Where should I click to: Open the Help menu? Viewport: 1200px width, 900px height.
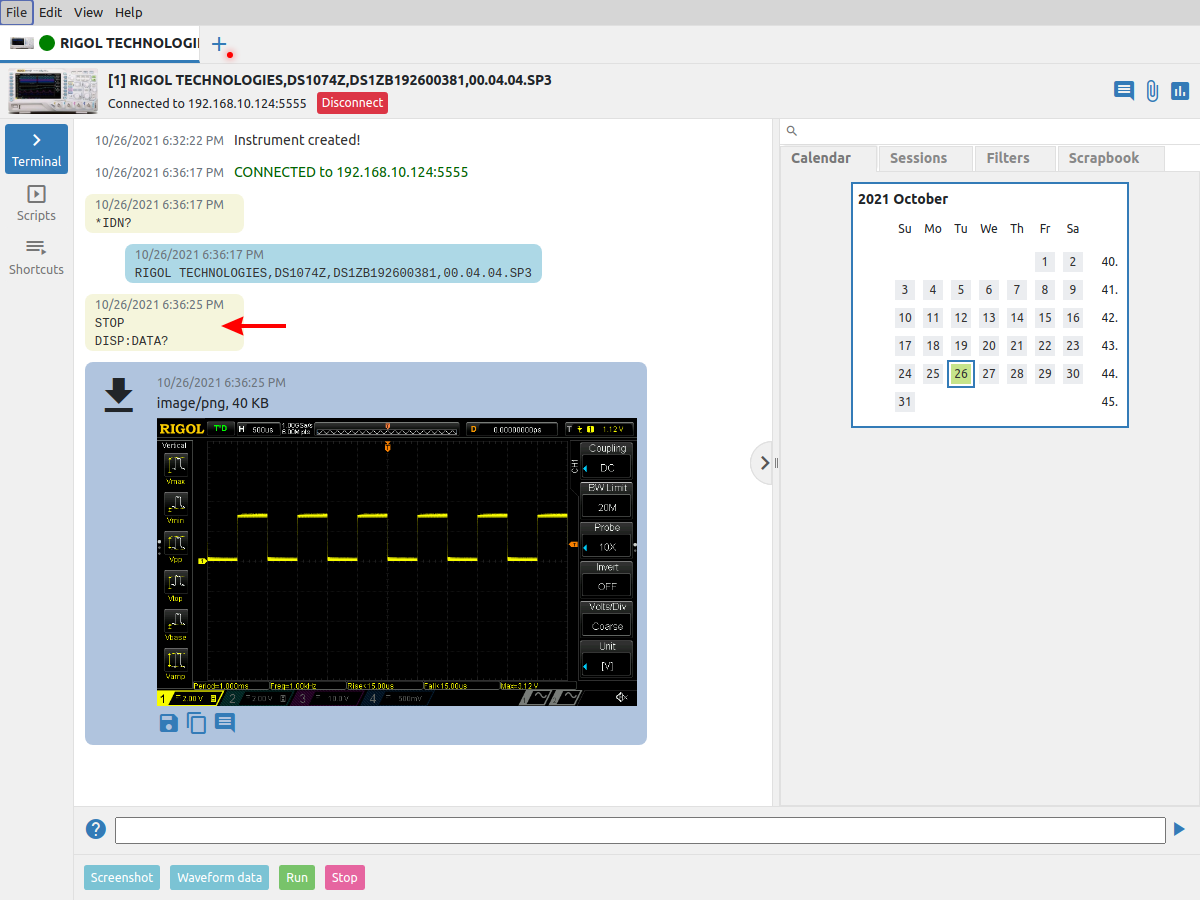(128, 12)
